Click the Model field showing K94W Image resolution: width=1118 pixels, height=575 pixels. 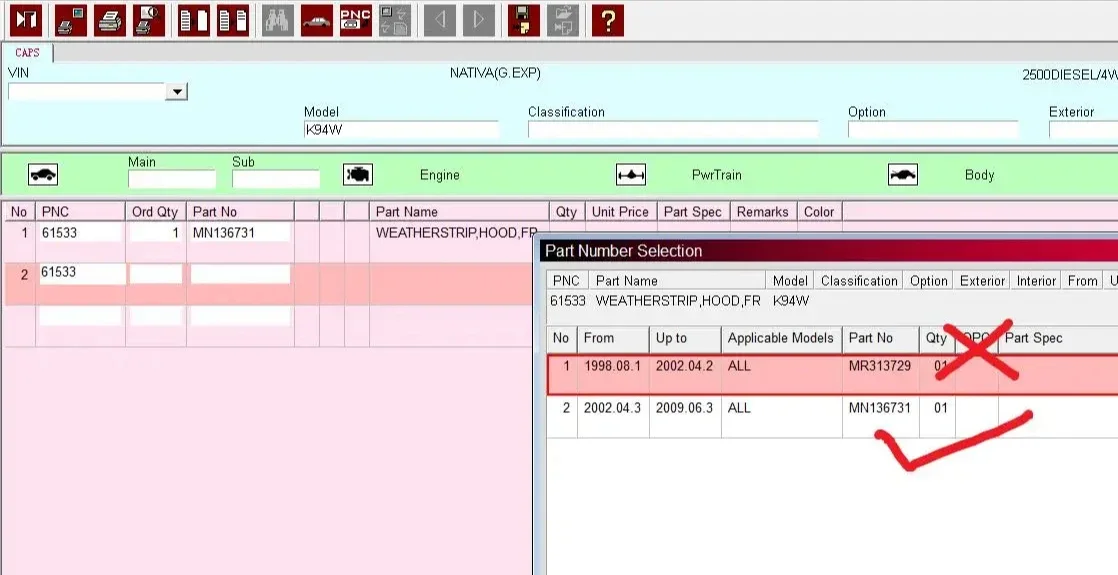tap(401, 130)
